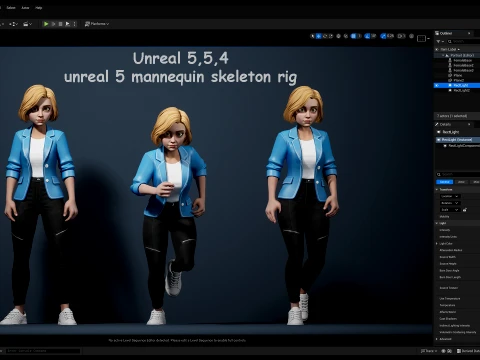Select Plane actor in Outliner
The height and width of the screenshot is (360, 480).
click(x=458, y=75)
